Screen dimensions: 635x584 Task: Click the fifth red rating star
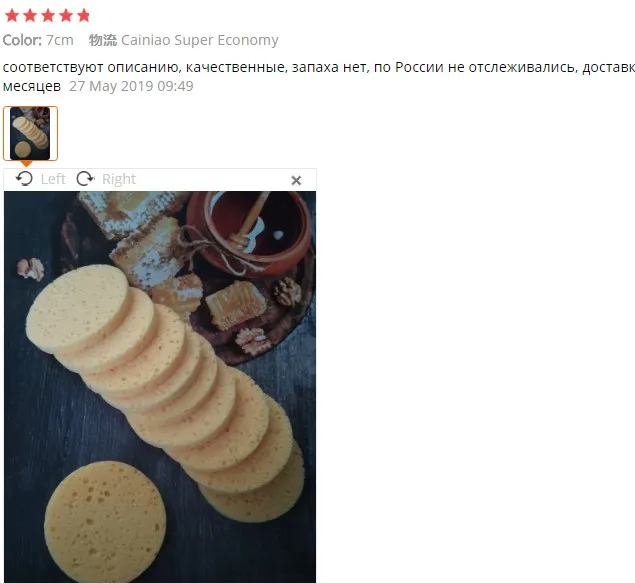(x=83, y=15)
